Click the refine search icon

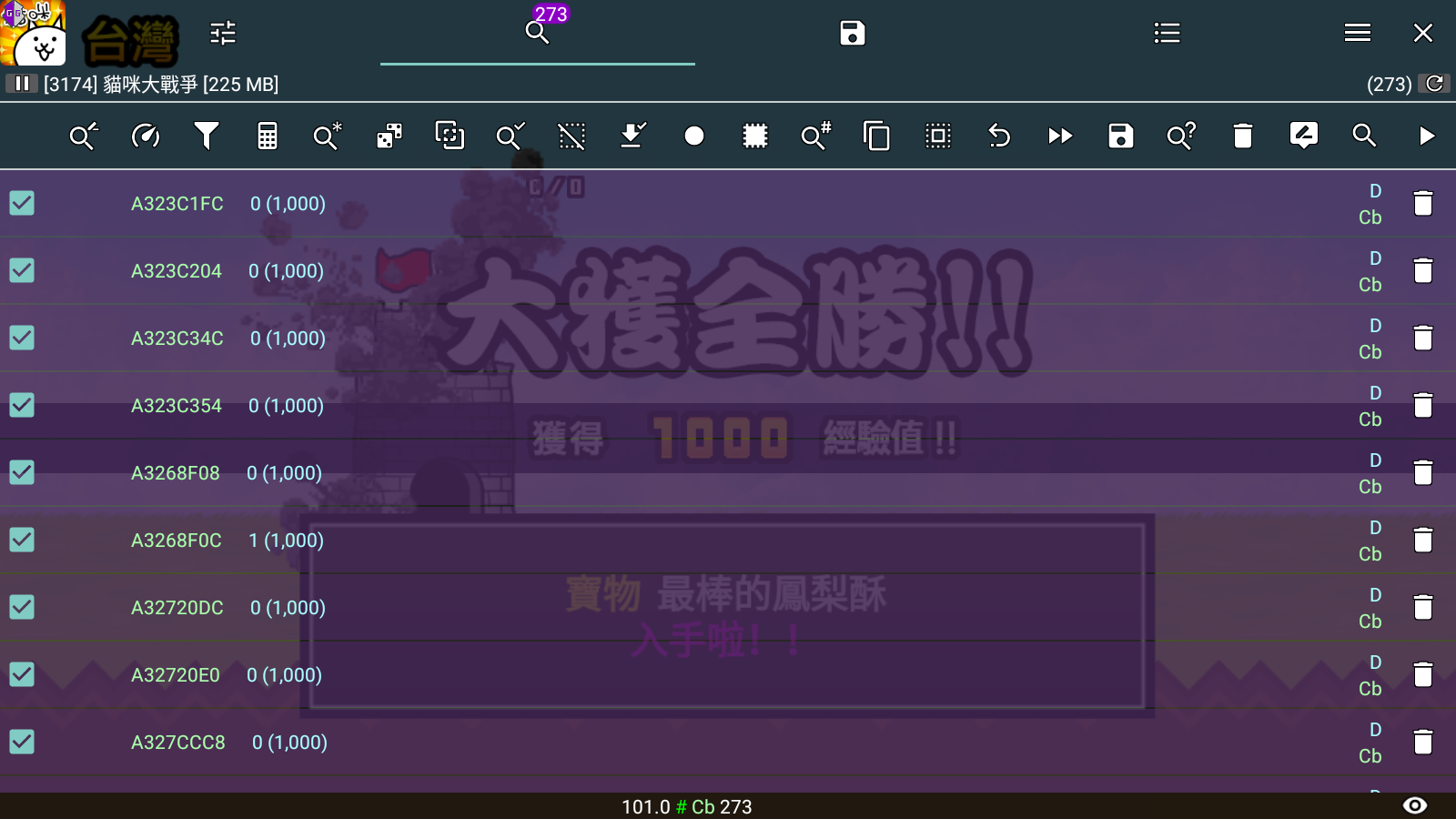84,136
